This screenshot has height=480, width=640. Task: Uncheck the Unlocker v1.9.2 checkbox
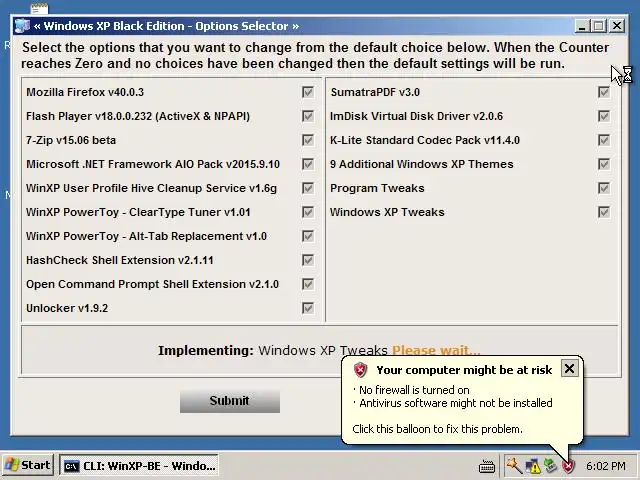308,308
